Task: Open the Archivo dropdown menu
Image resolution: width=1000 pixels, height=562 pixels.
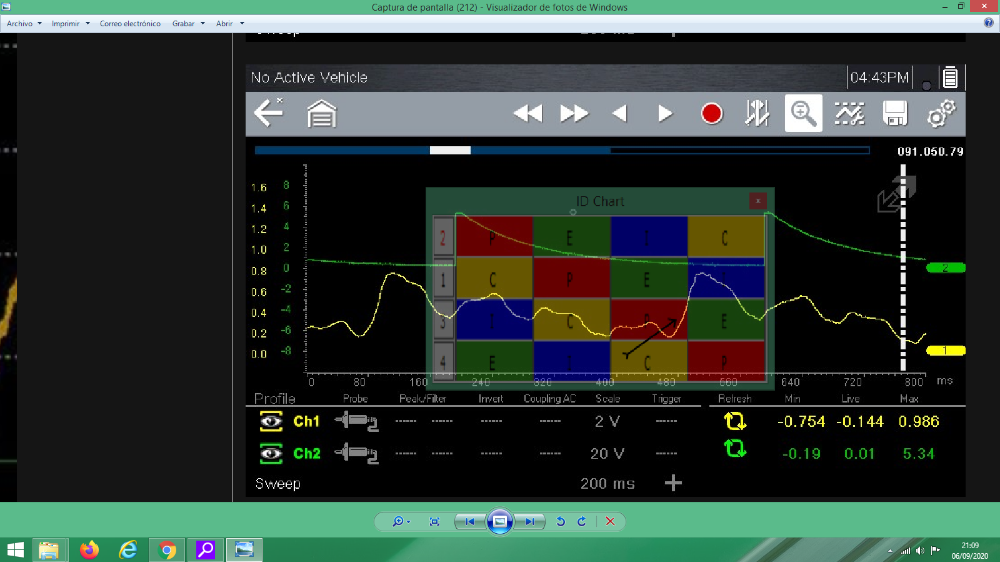Action: 24,23
